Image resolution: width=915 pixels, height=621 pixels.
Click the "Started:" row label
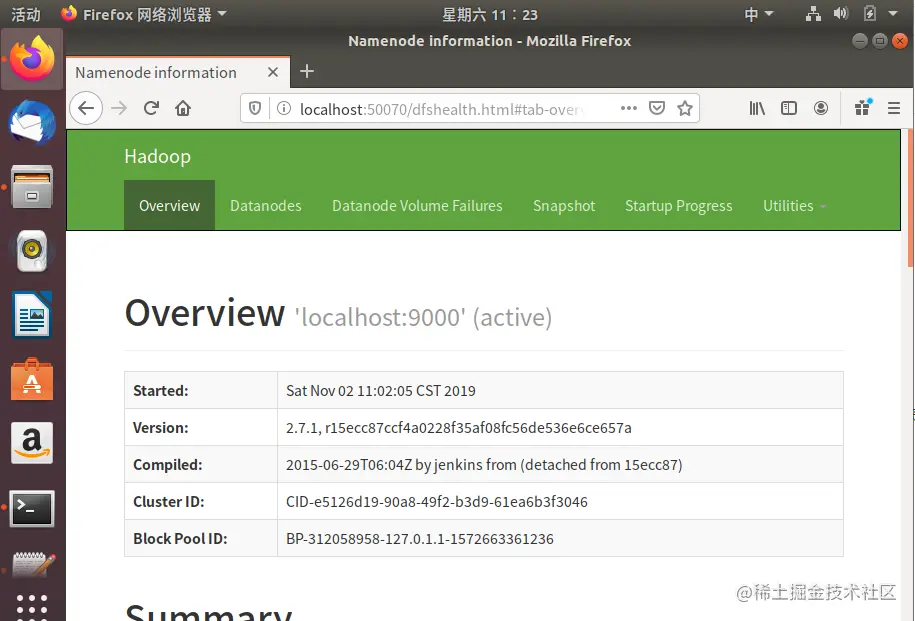pyautogui.click(x=160, y=390)
